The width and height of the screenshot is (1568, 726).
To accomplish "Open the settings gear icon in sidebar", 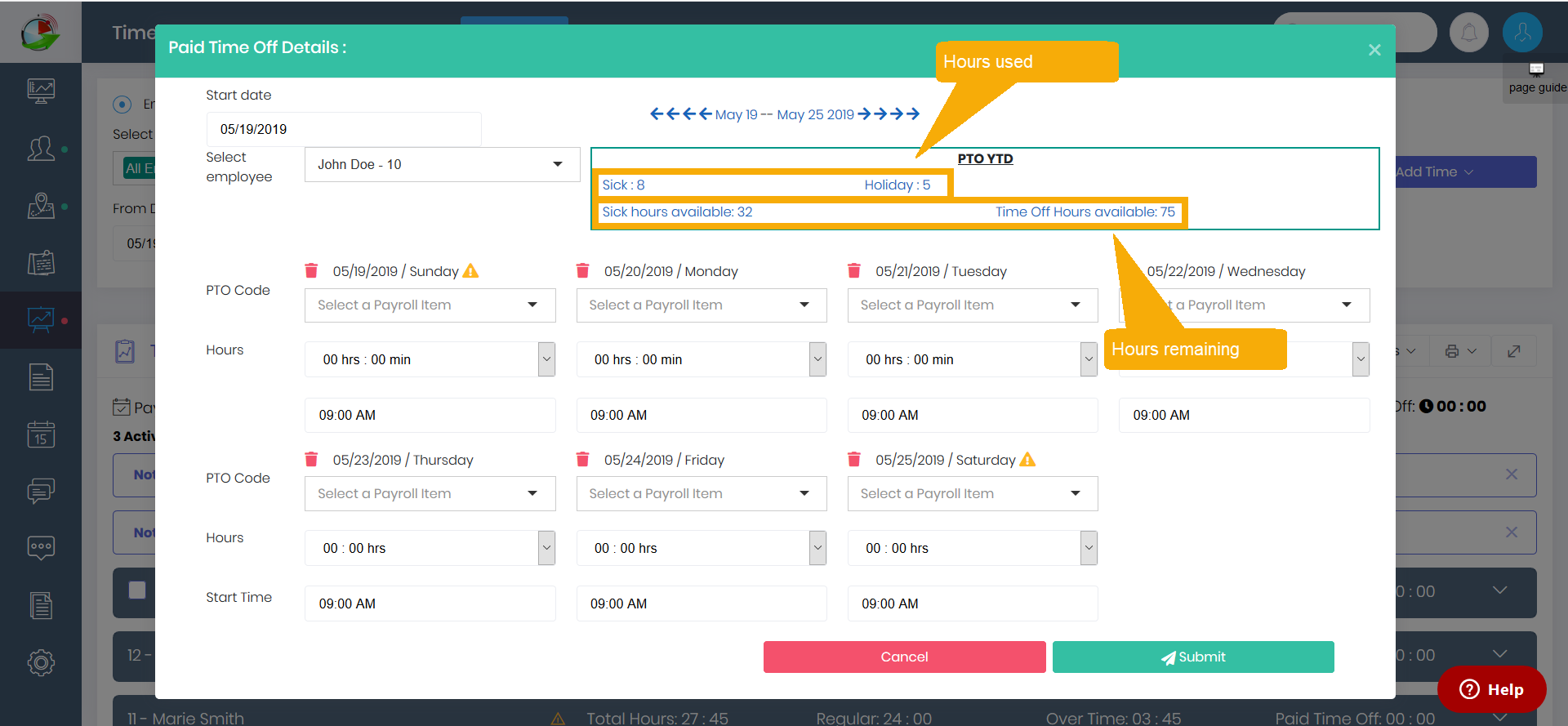I will point(41,662).
